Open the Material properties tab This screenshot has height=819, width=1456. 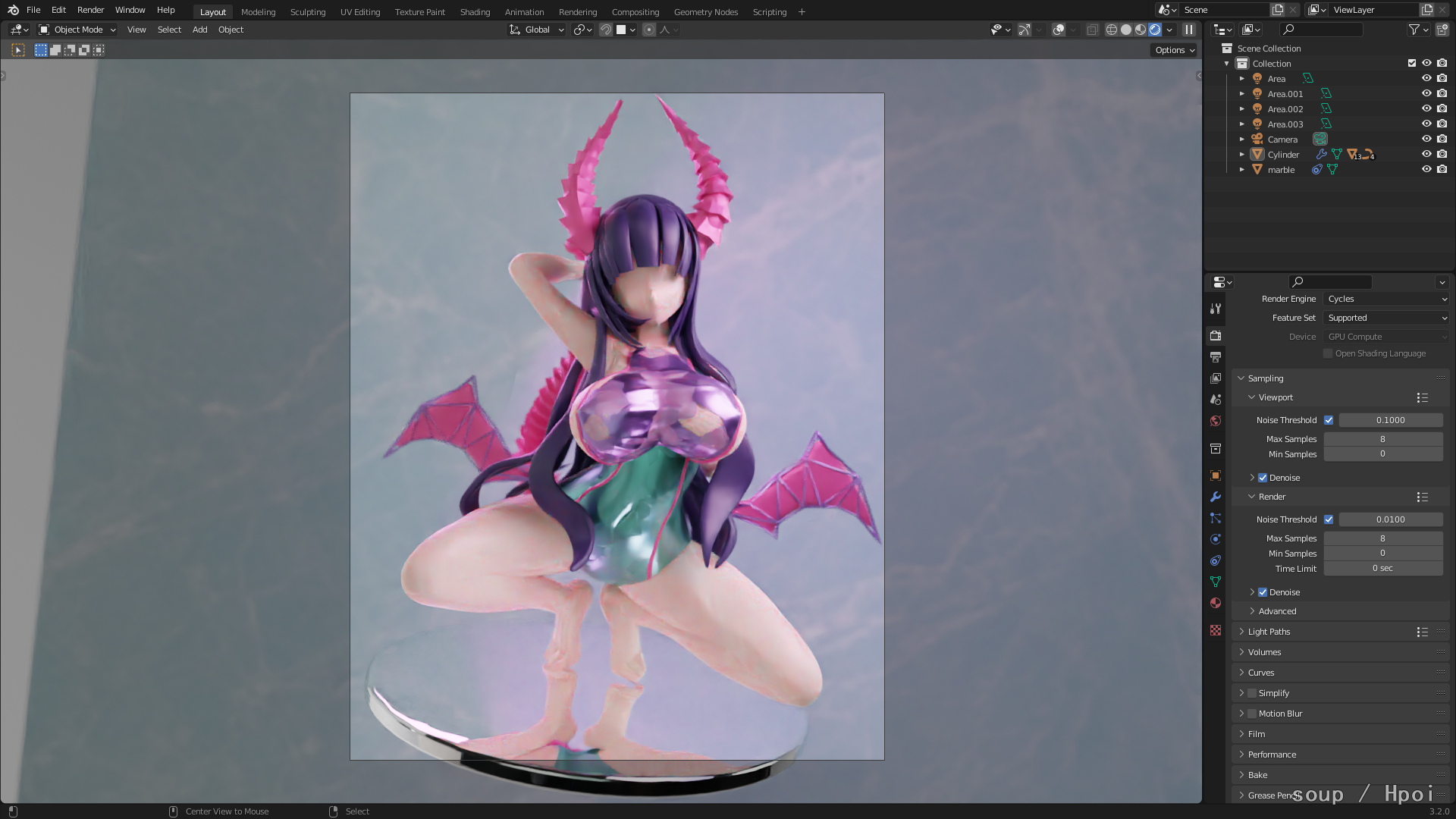pyautogui.click(x=1216, y=603)
